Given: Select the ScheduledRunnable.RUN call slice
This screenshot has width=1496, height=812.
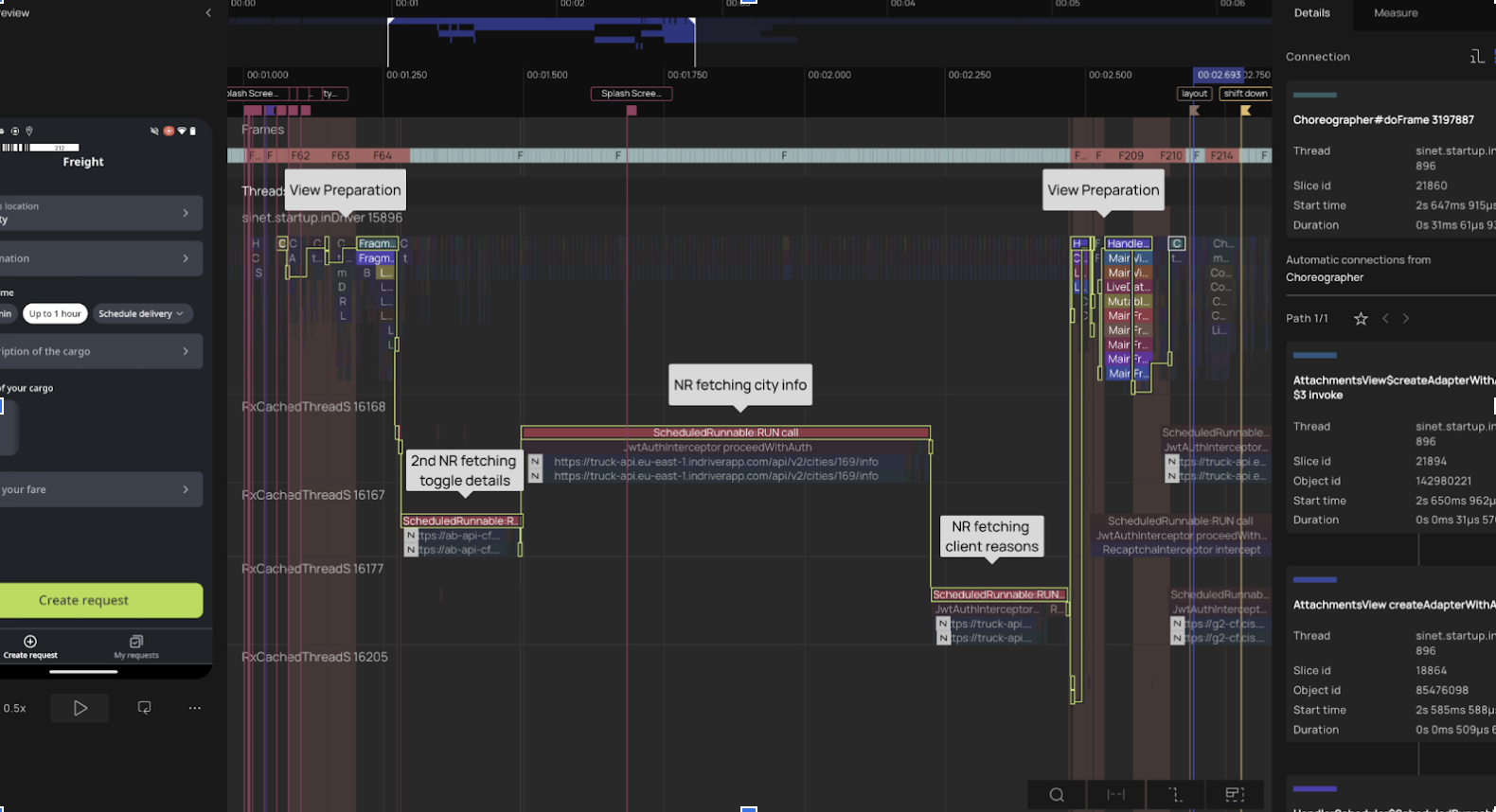Looking at the screenshot, I should tap(725, 432).
